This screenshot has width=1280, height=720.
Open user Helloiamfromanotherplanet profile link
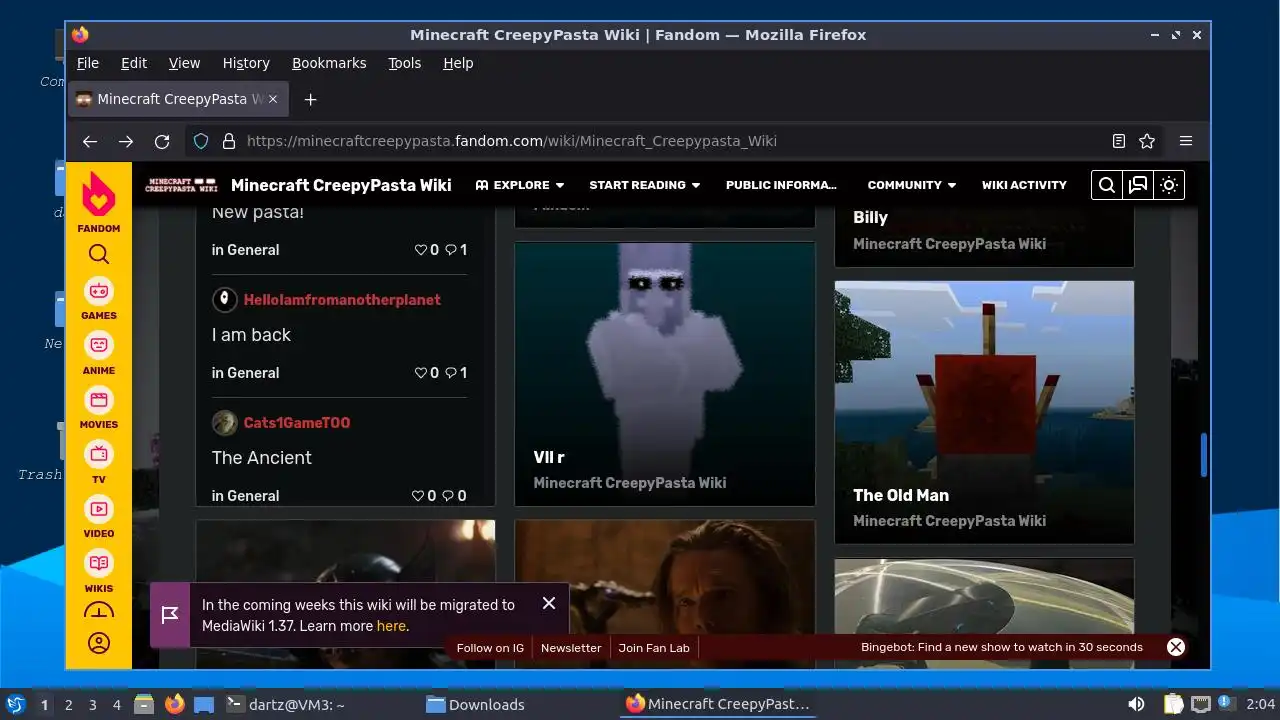tap(342, 300)
